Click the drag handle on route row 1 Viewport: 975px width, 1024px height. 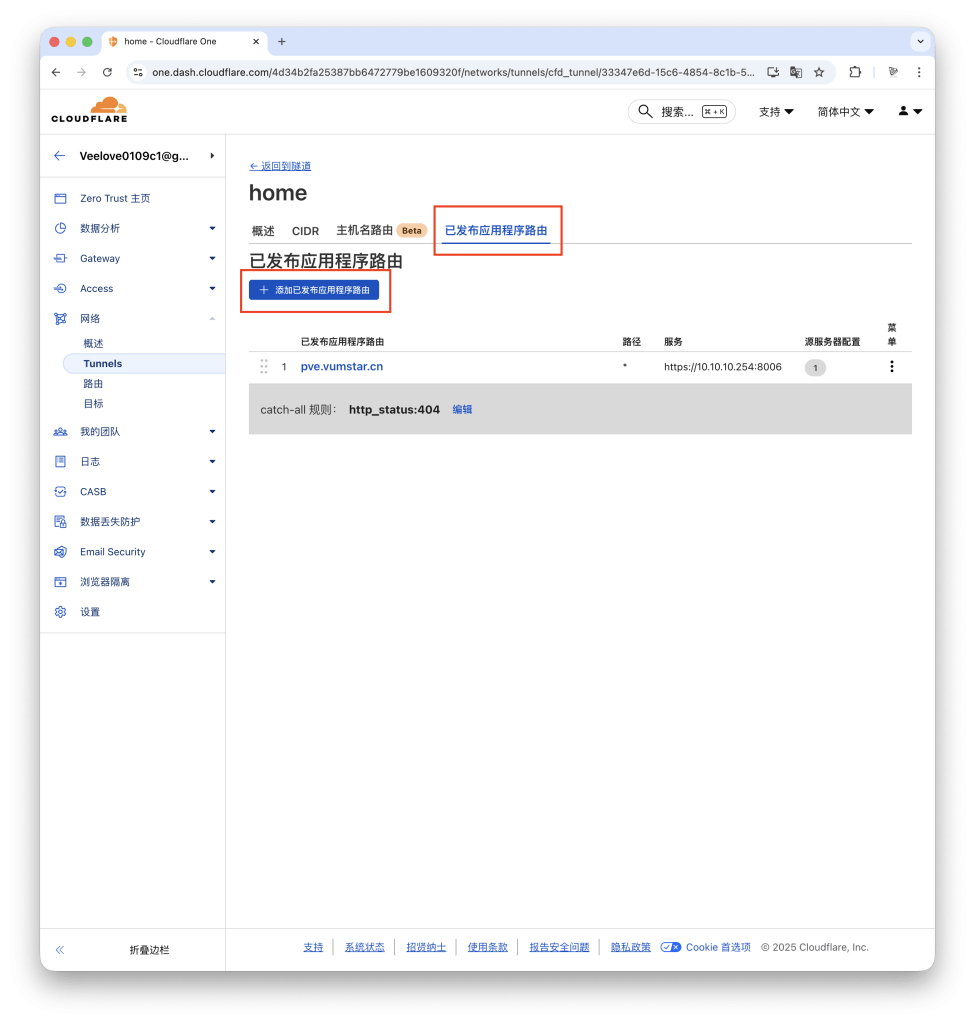click(264, 367)
